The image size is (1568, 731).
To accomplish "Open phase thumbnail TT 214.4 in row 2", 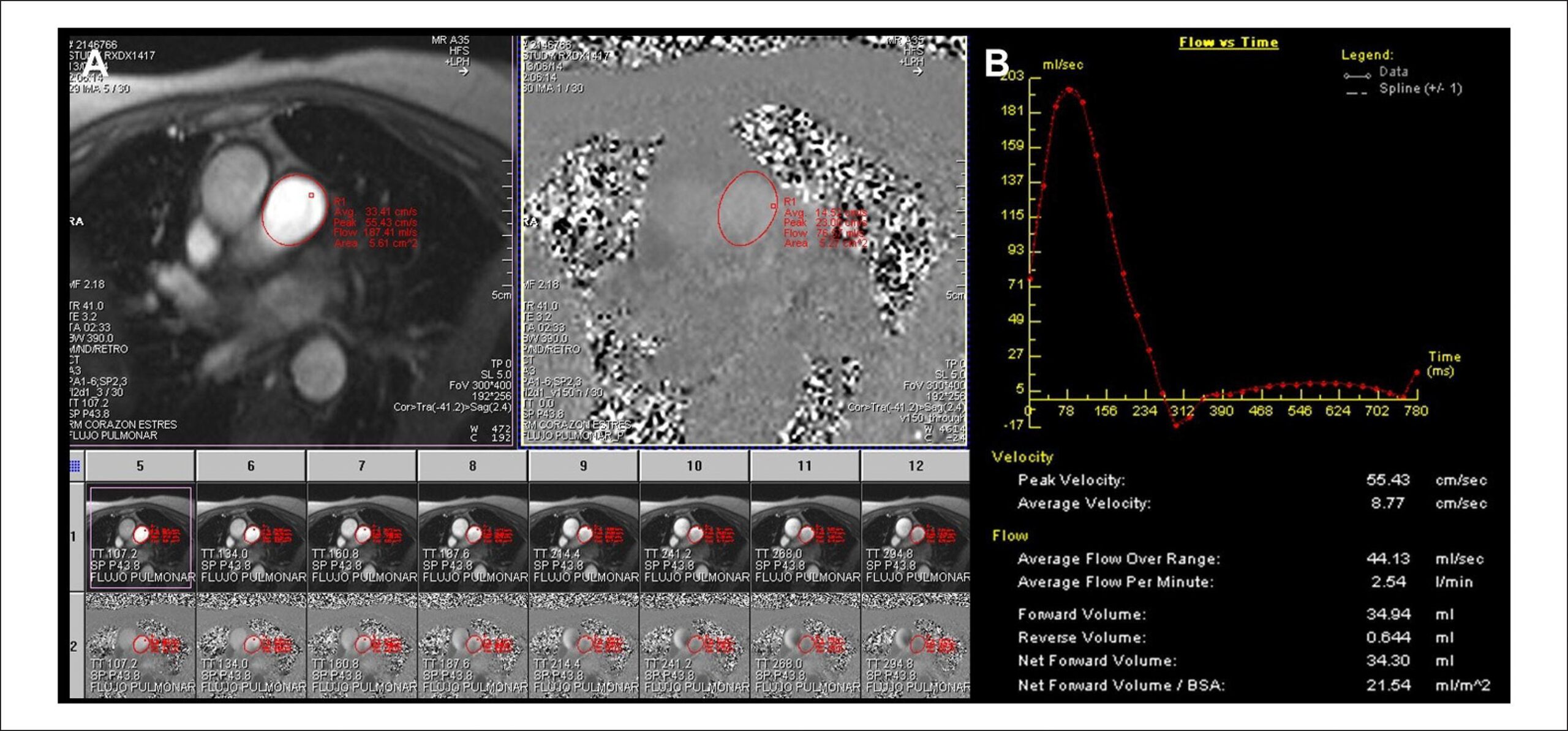I will pyautogui.click(x=584, y=646).
